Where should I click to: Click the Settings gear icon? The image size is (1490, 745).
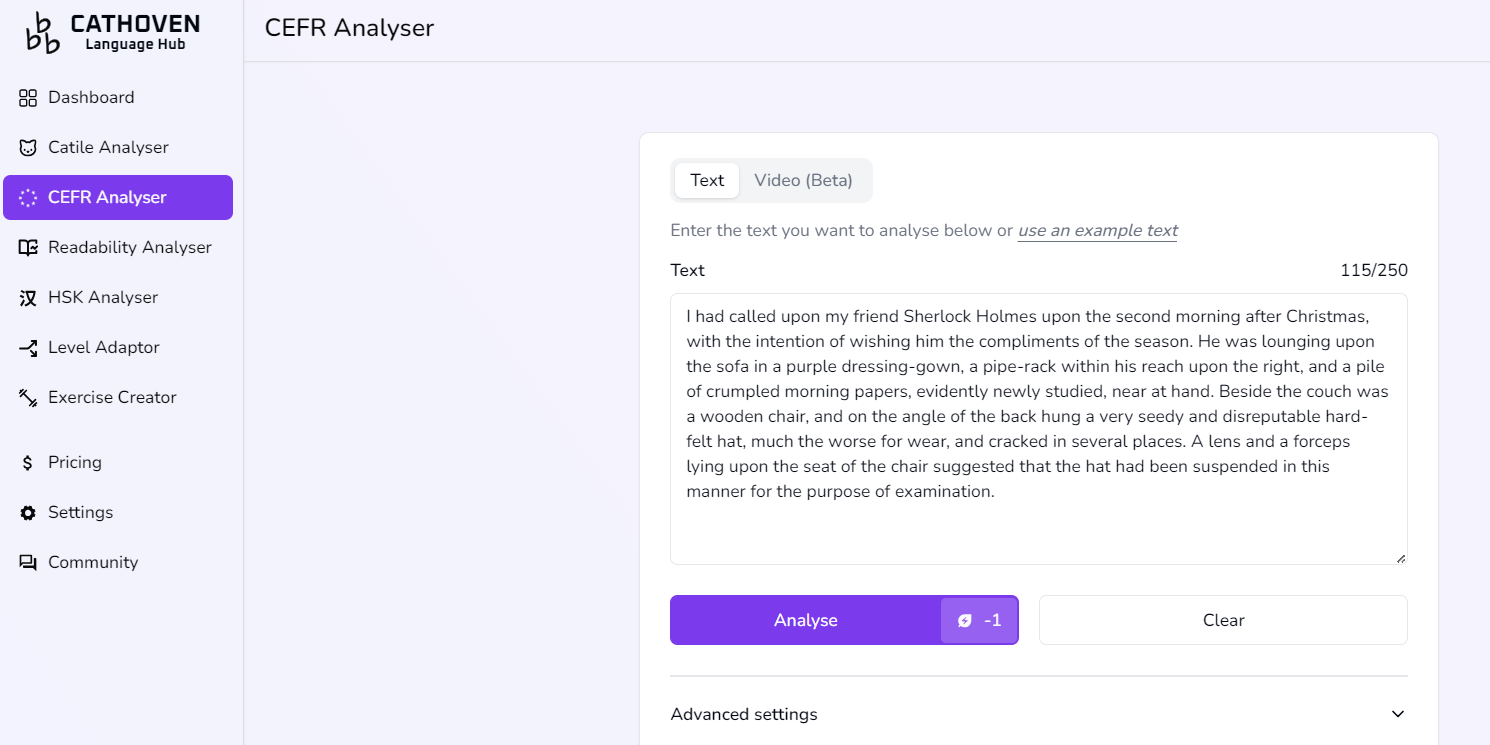pyautogui.click(x=28, y=513)
